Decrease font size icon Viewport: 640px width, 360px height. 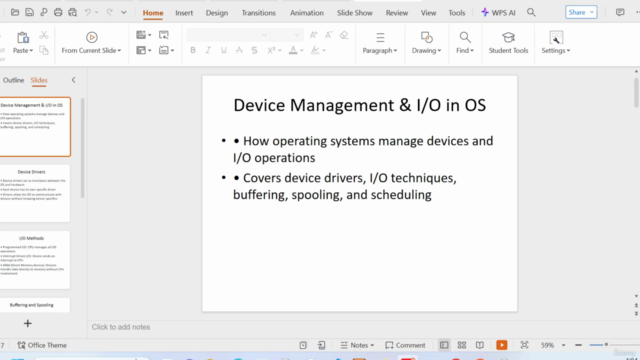329,35
